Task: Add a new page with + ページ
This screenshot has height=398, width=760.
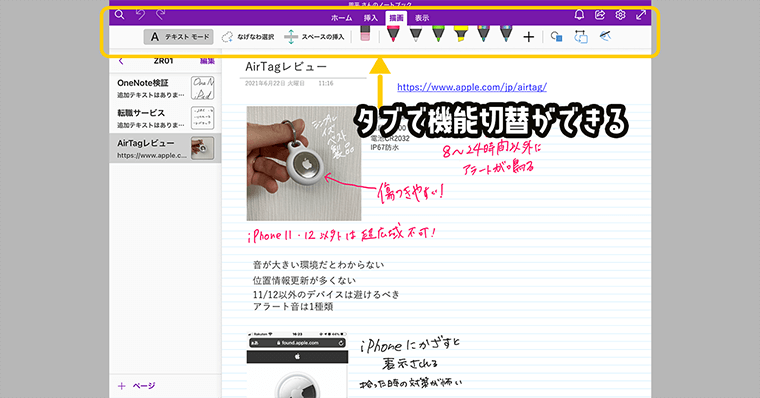Action: point(137,386)
